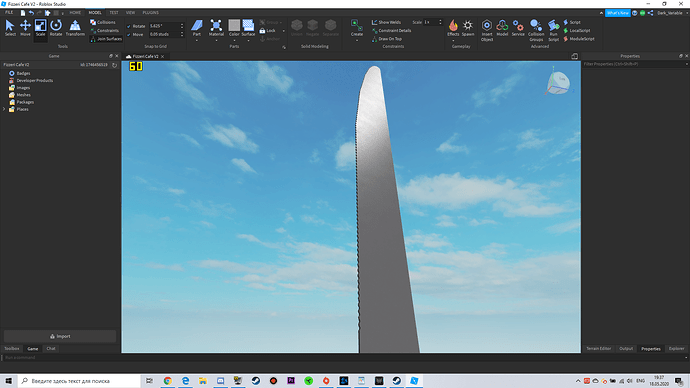
Task: Click the Part insert icon
Action: [197, 26]
